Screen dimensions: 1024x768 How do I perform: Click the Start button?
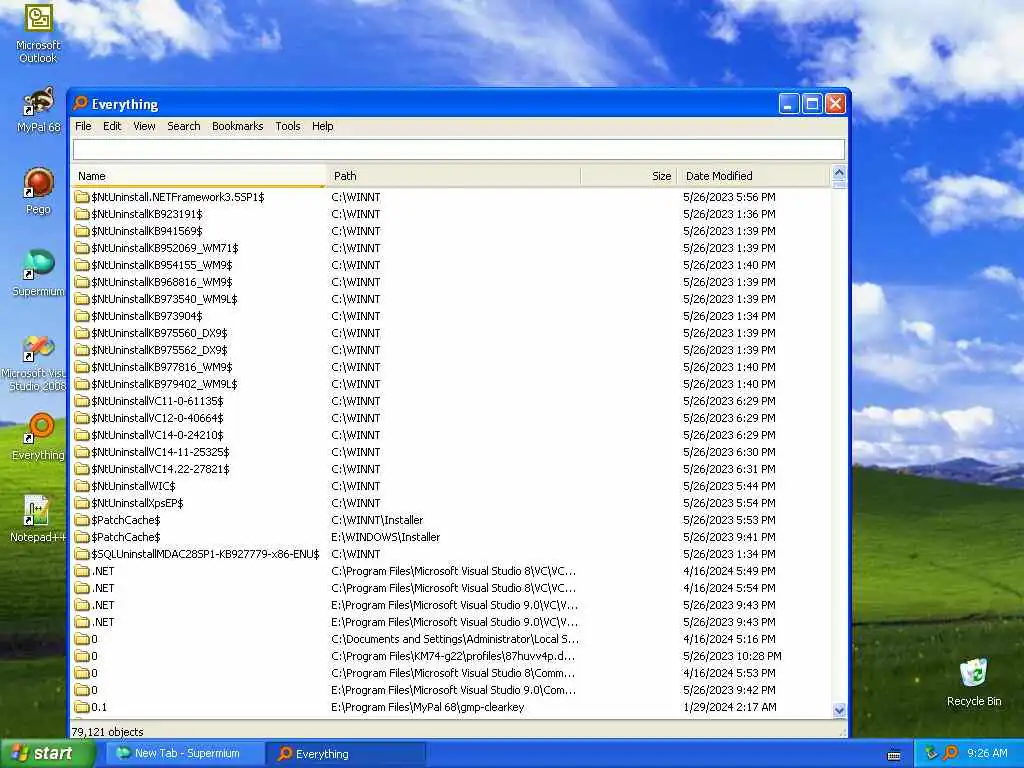click(x=48, y=753)
